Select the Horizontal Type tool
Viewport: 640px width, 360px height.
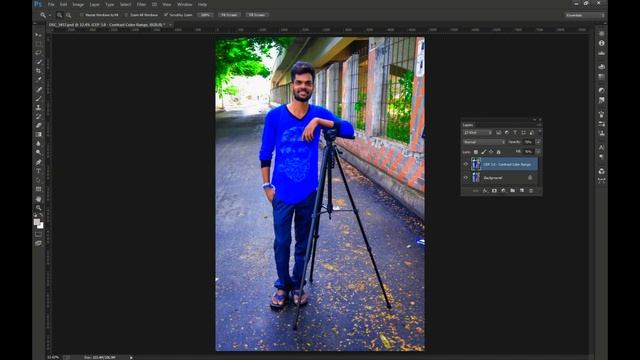38,171
